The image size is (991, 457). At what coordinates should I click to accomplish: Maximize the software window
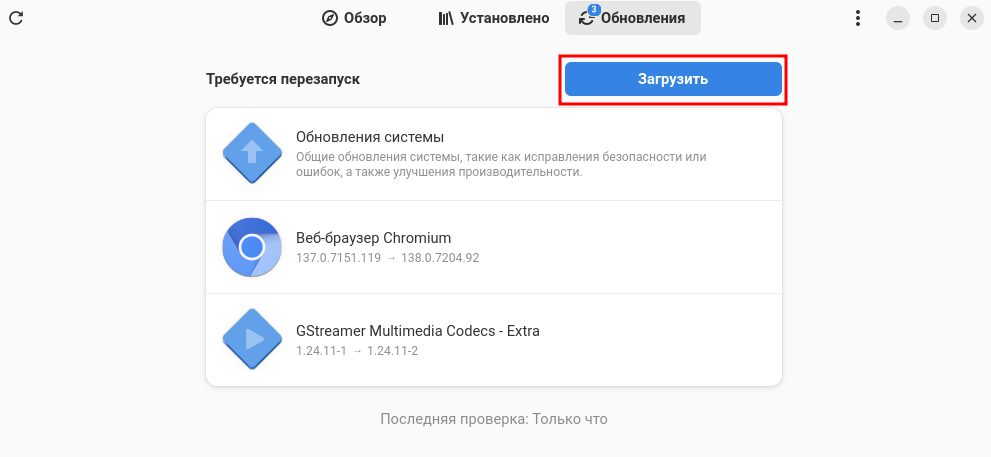pyautogui.click(x=934, y=18)
